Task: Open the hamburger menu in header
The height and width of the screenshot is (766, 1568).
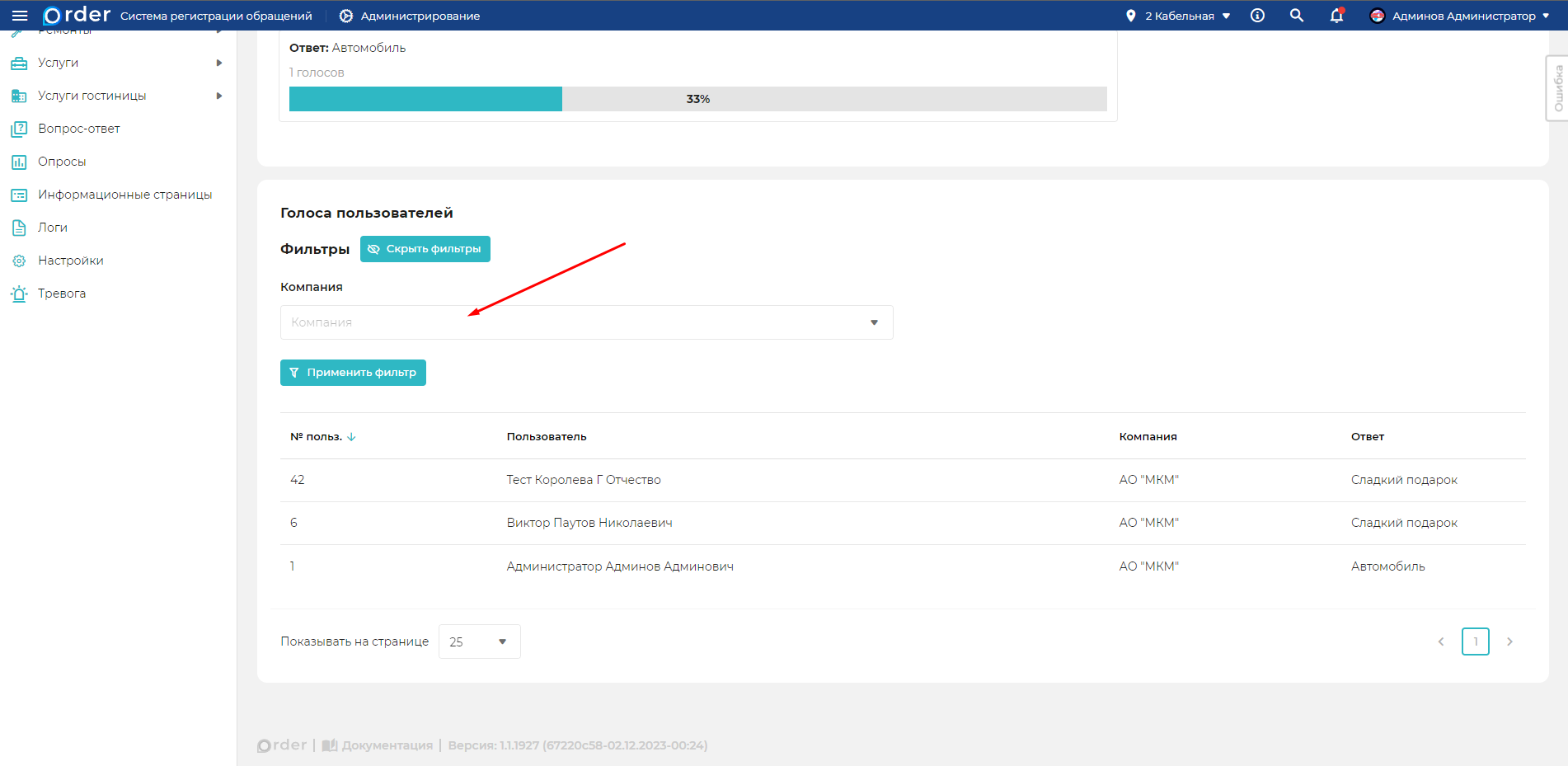Action: [x=20, y=16]
